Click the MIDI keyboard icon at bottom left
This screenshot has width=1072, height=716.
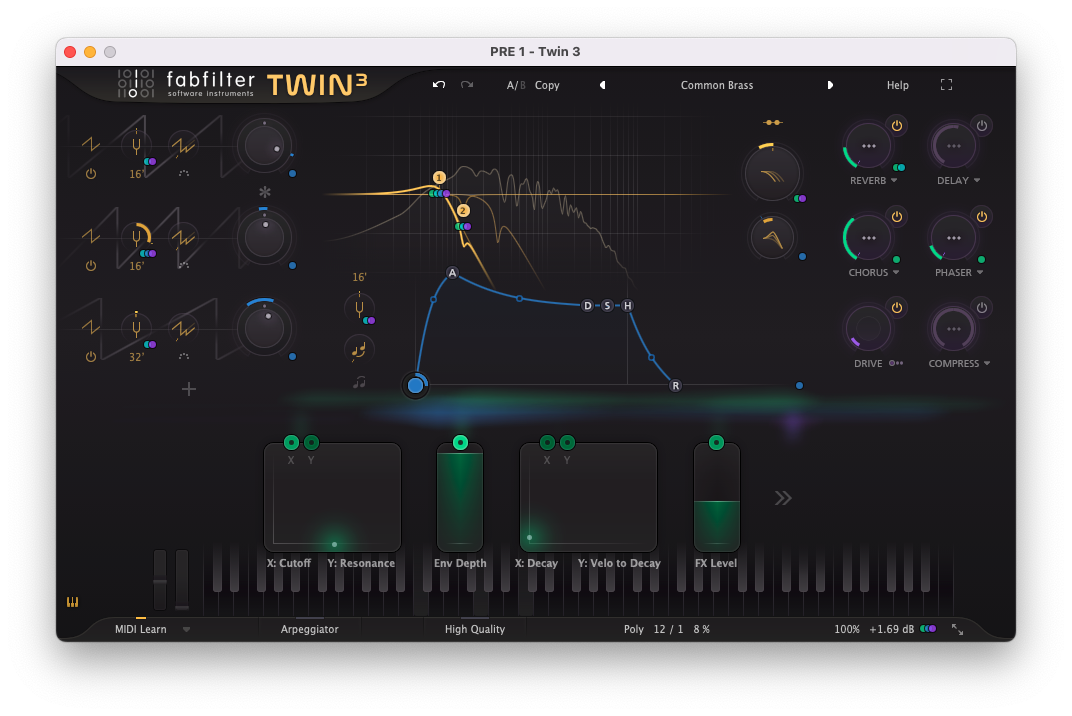(x=72, y=602)
